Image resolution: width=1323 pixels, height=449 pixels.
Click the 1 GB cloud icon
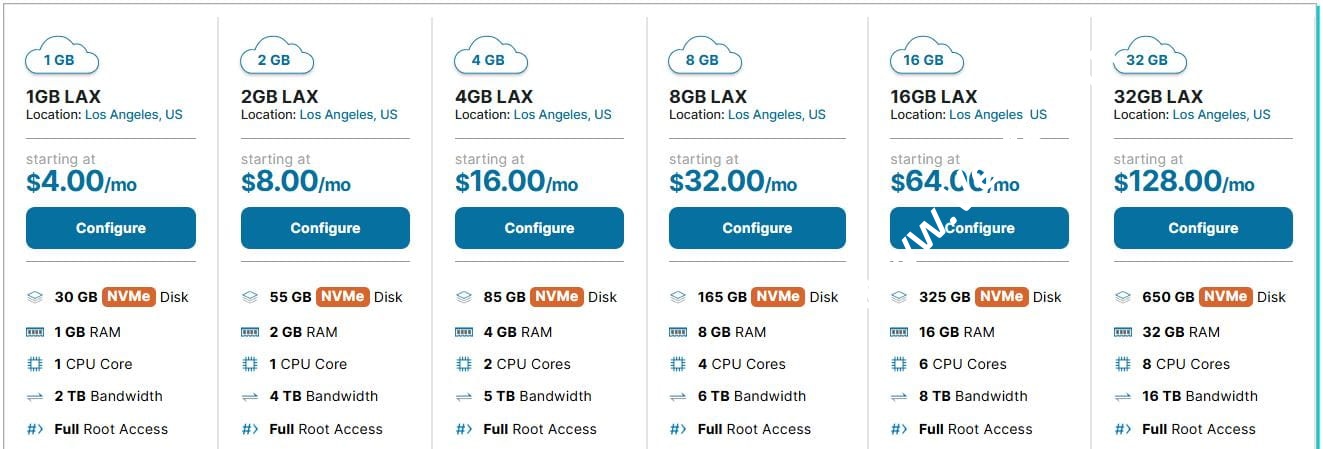61,58
